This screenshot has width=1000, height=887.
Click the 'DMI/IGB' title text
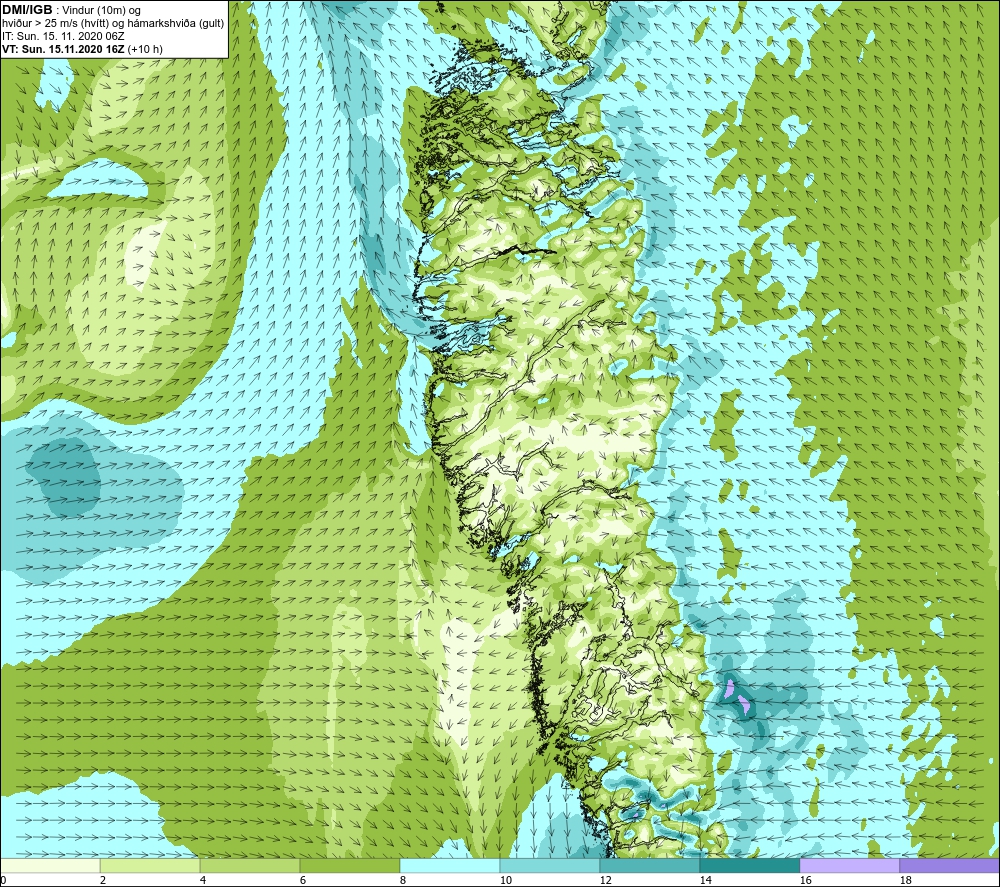[27, 10]
